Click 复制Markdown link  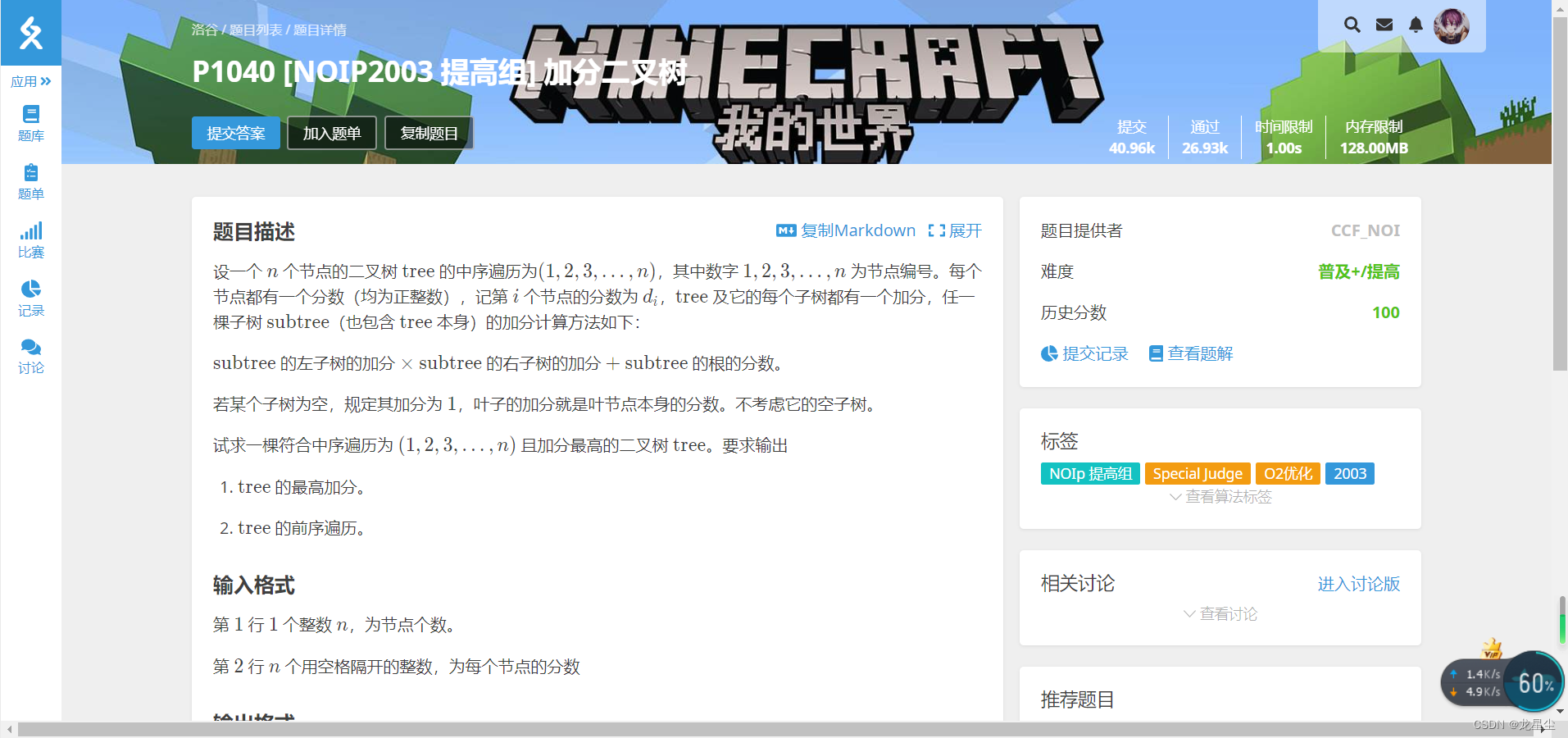tap(846, 230)
